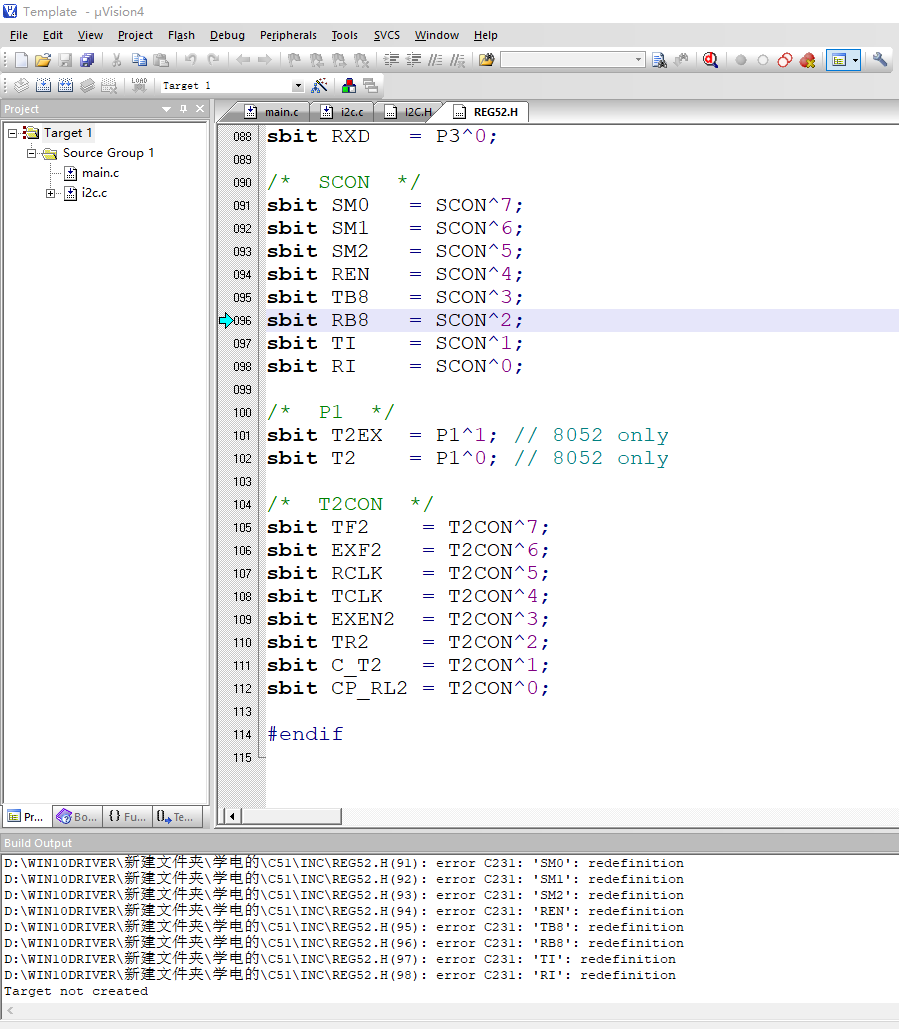Viewport: 899px width, 1029px height.
Task: Click the Find text document icon
Action: pyautogui.click(x=659, y=60)
